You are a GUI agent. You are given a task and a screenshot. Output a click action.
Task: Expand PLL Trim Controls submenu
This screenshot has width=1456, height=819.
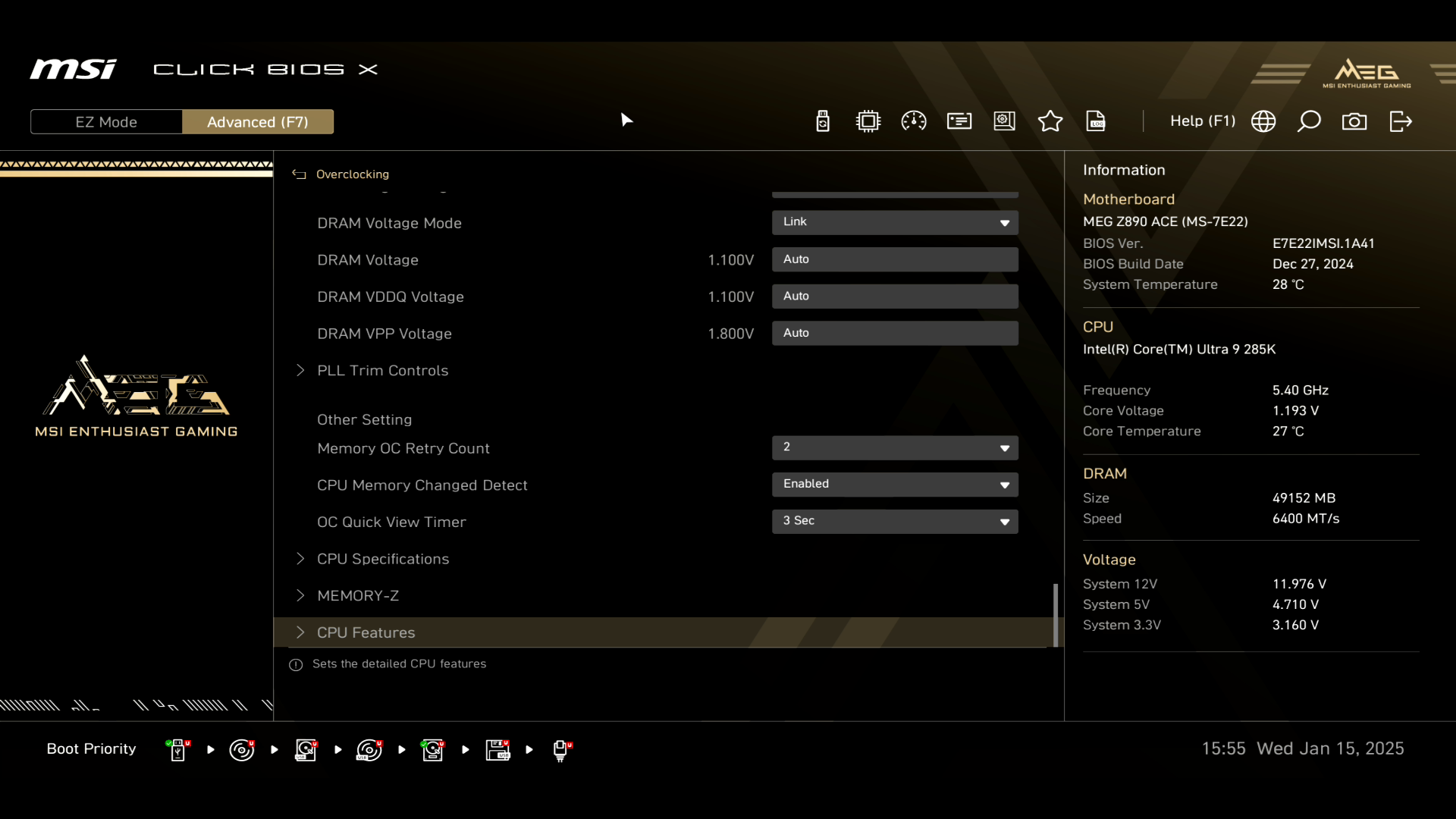383,370
